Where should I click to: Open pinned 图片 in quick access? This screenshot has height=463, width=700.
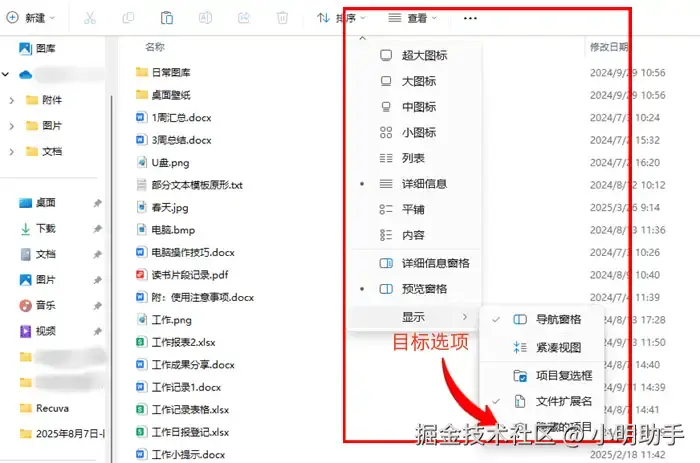pyautogui.click(x=38, y=280)
